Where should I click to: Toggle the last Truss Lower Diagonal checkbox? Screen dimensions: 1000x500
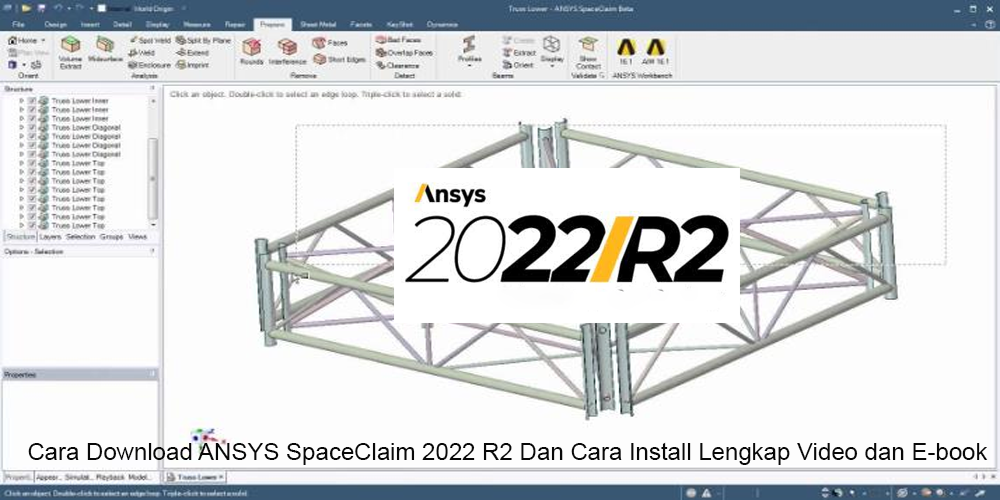32,154
